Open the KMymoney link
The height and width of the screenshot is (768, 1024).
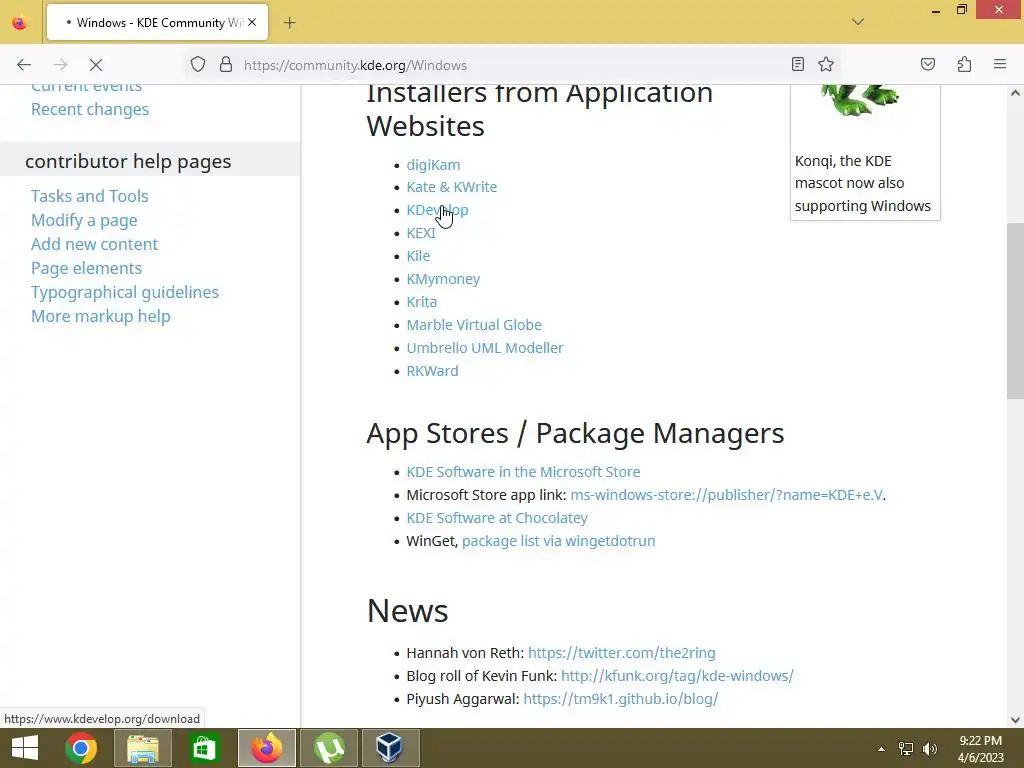443,279
